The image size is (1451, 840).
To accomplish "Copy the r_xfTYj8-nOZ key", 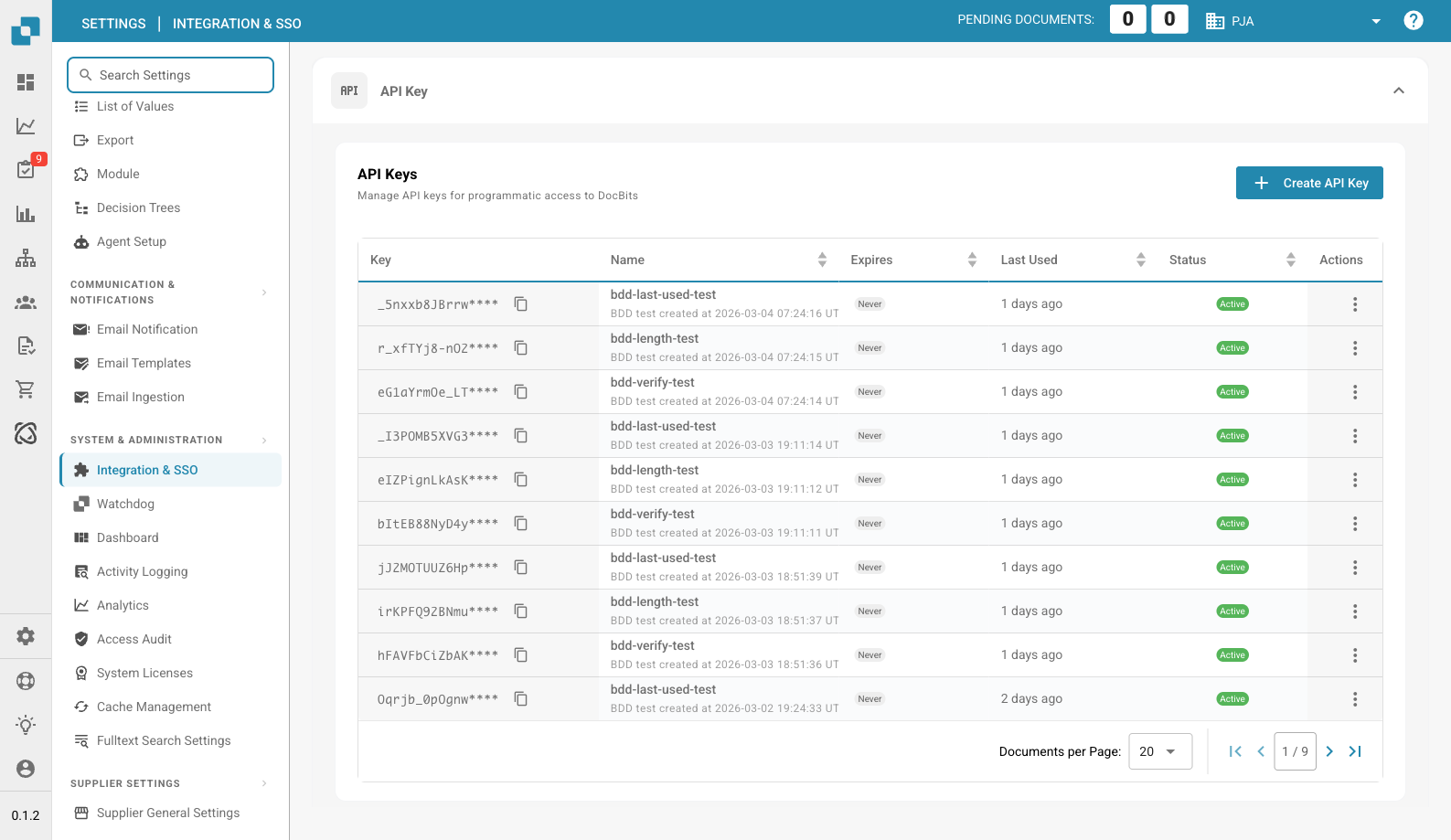I will point(521,347).
